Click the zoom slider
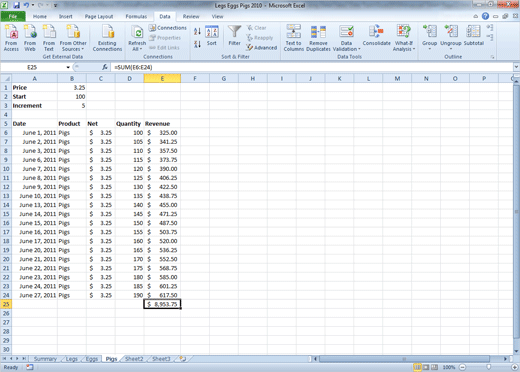520x372 pixels. pyautogui.click(x=489, y=367)
